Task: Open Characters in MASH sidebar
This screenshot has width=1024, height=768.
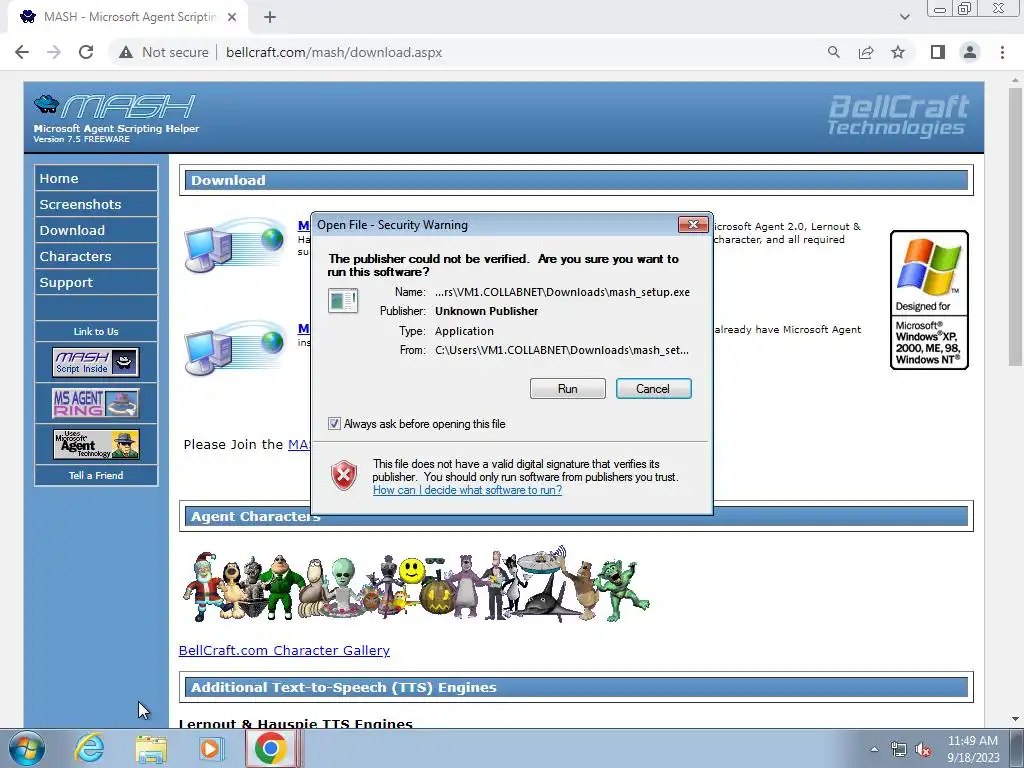Action: pyautogui.click(x=96, y=257)
